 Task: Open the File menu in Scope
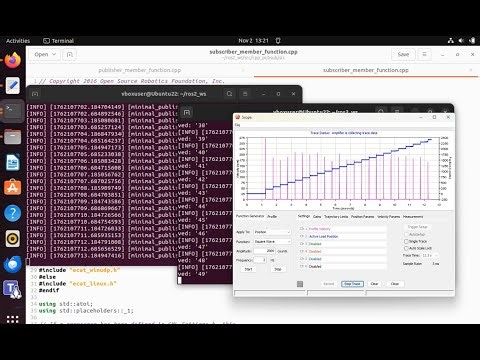pos(237,125)
